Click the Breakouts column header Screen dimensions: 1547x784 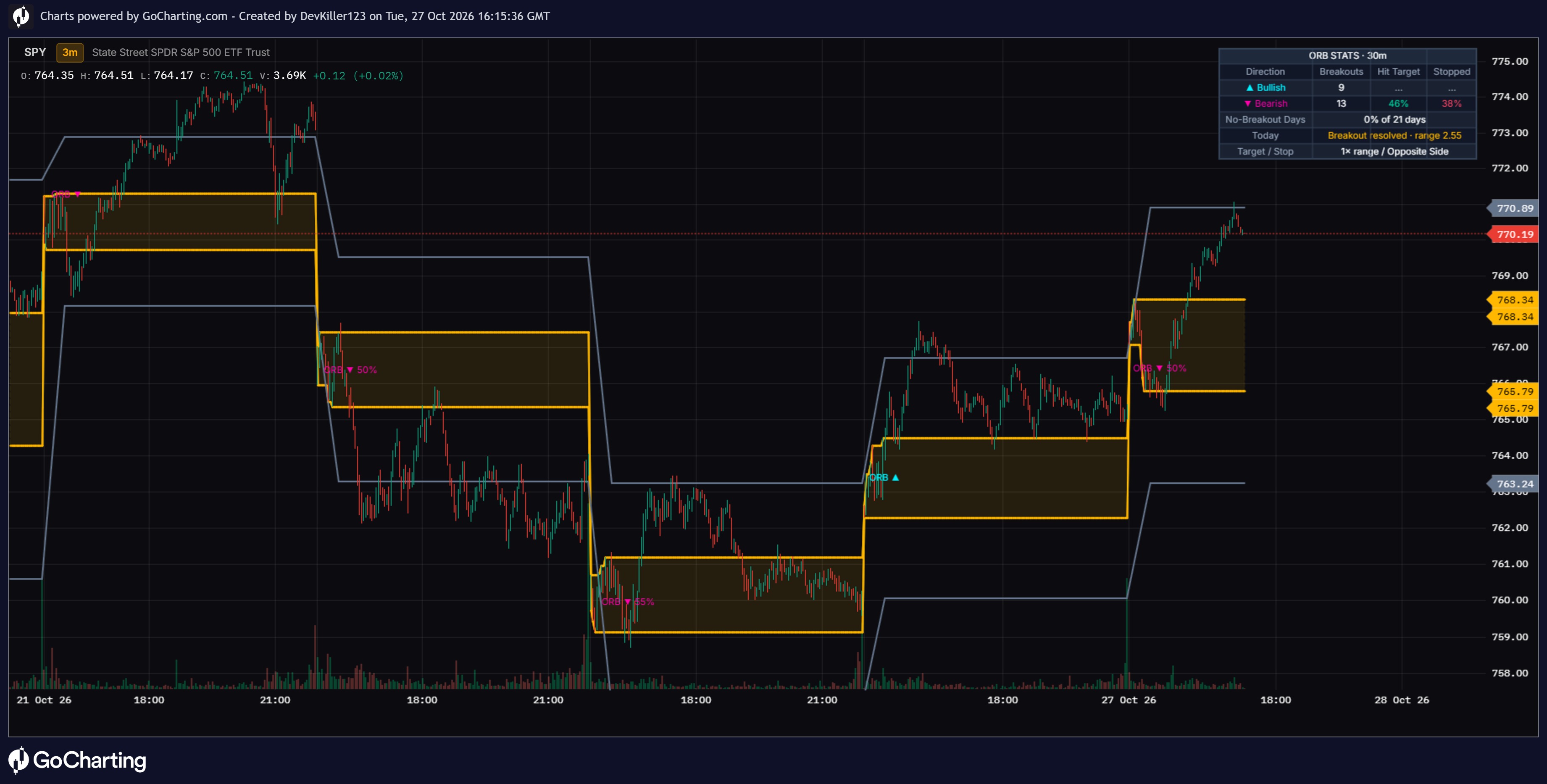[x=1341, y=71]
